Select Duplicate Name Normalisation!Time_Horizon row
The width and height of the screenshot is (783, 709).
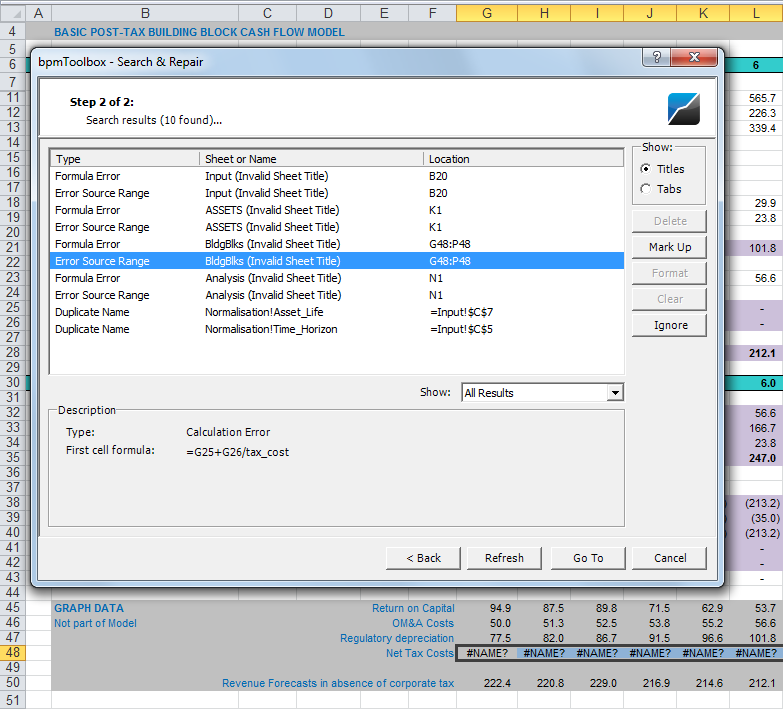(x=337, y=329)
